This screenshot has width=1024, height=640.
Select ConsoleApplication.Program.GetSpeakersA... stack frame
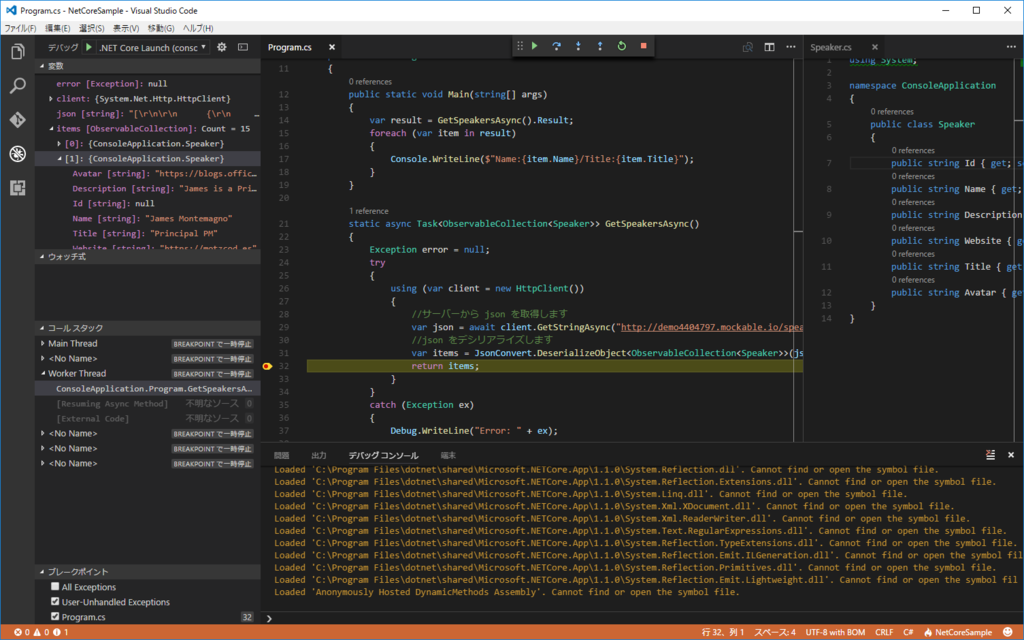[148, 389]
